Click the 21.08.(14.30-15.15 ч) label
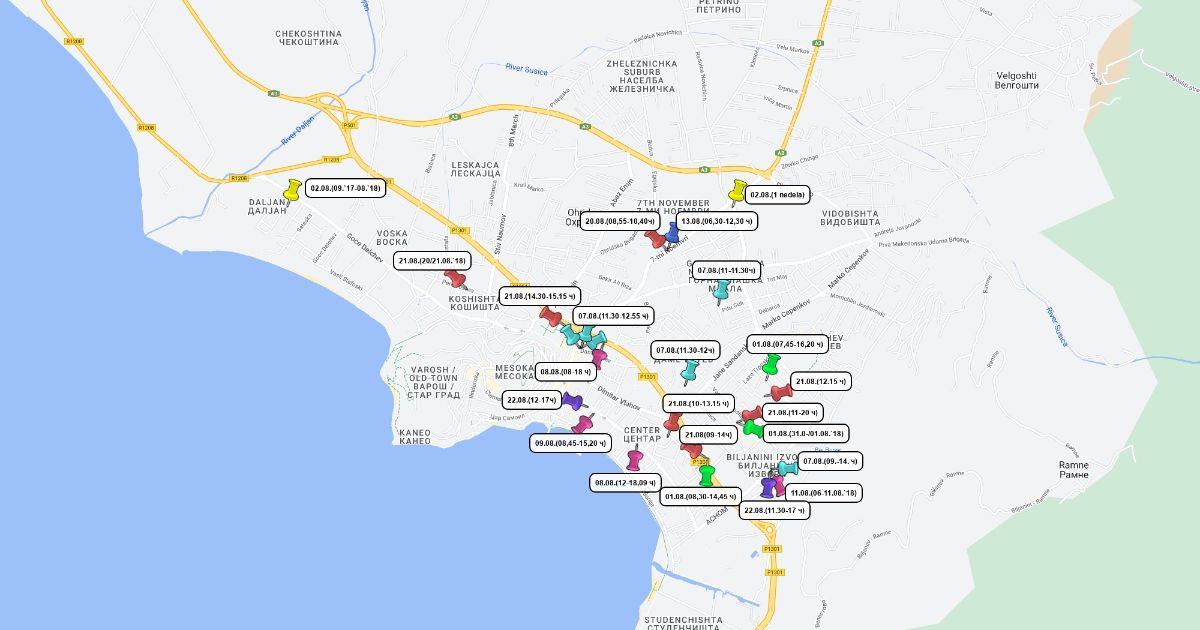This screenshot has height=630, width=1200. 540,296
